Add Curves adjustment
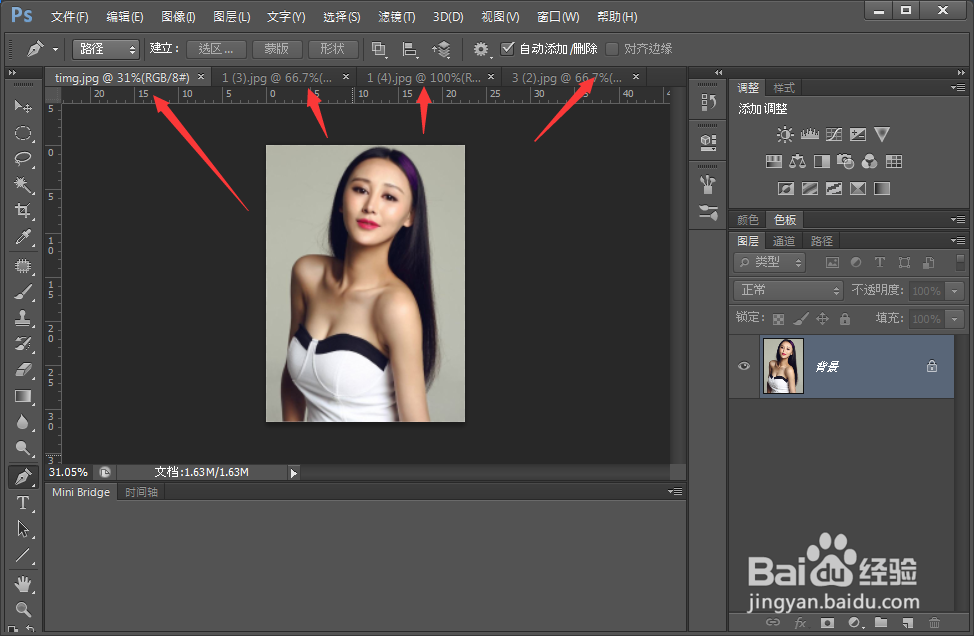Screen dimensions: 974x636 (x=834, y=134)
